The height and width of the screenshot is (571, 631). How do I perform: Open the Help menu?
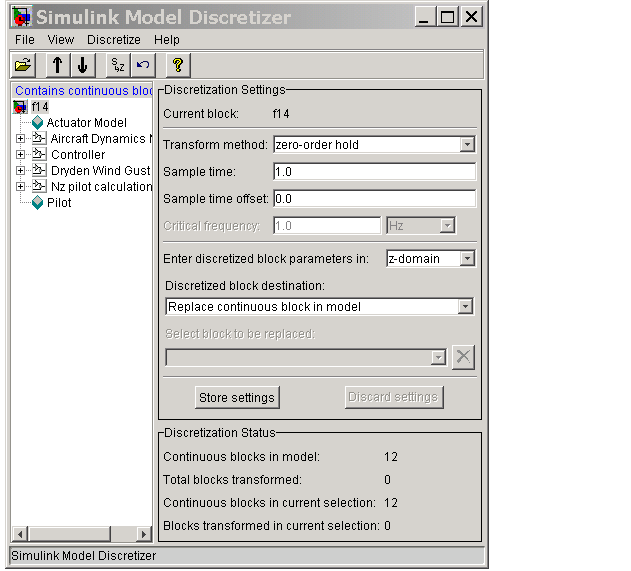(x=167, y=40)
